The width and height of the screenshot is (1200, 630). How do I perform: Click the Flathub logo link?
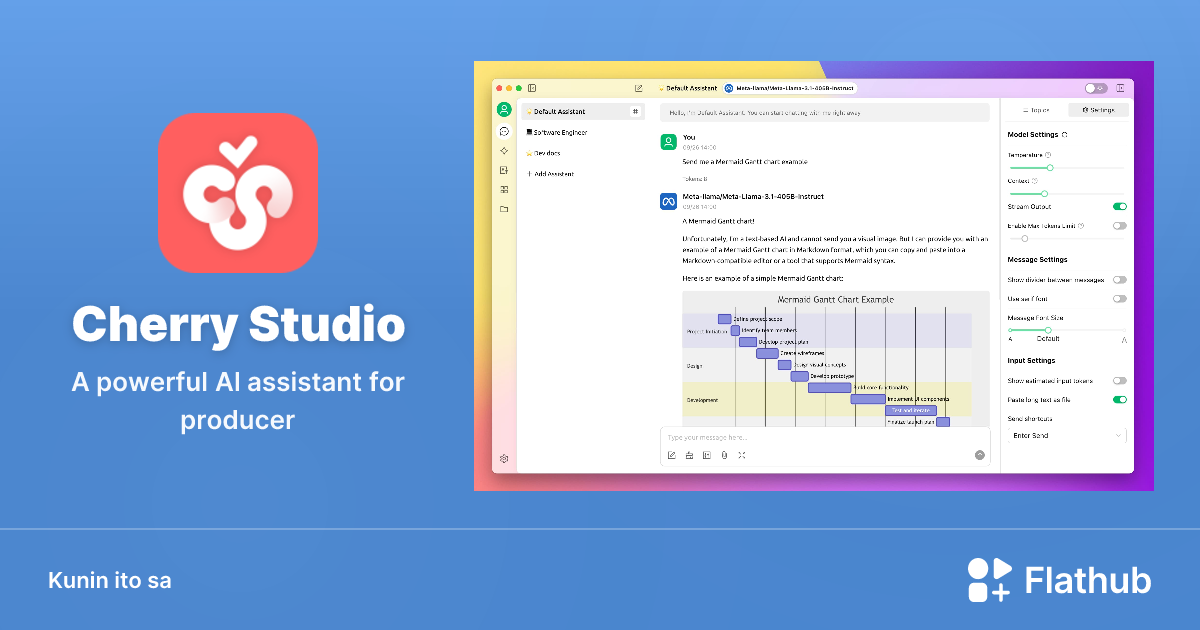tap(1060, 579)
